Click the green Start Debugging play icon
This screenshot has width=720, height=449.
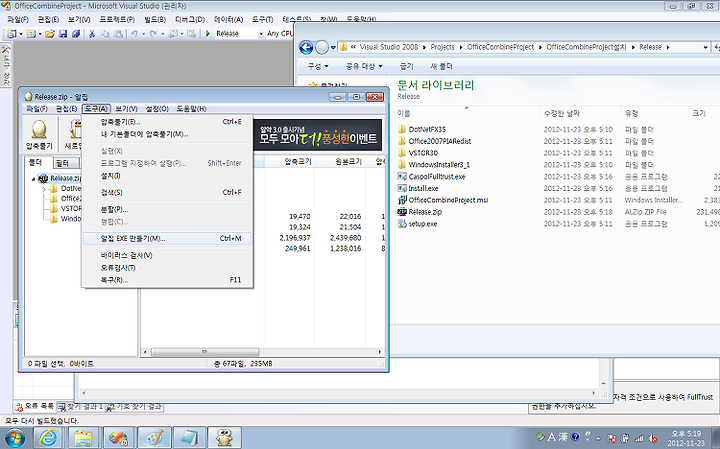pos(208,34)
